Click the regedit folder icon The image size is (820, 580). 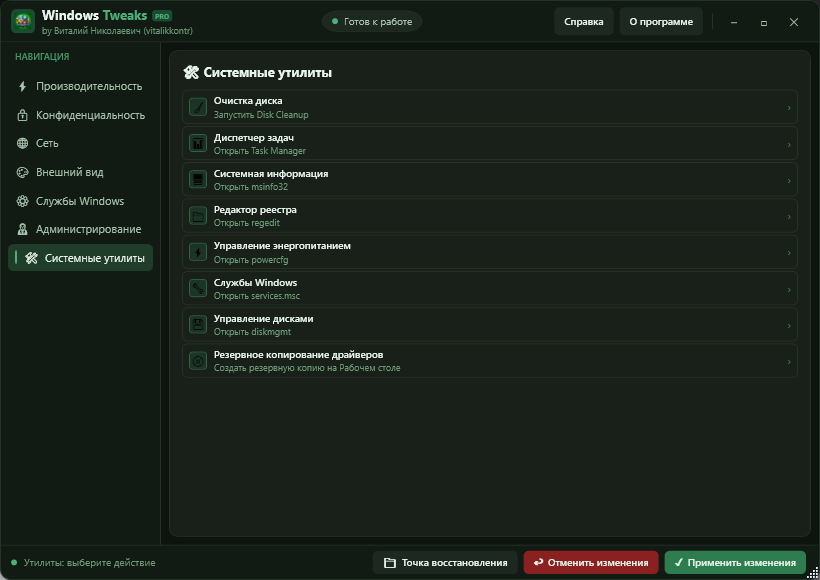click(198, 216)
